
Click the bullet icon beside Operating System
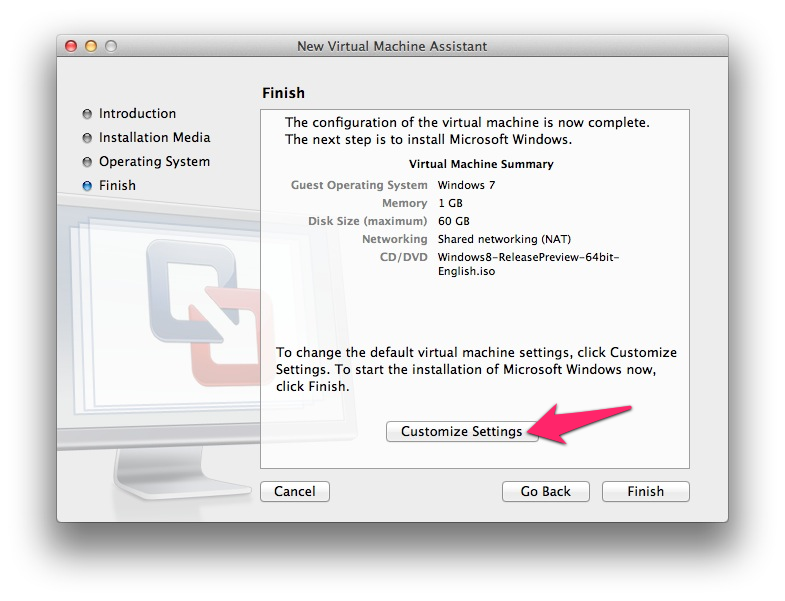point(87,162)
